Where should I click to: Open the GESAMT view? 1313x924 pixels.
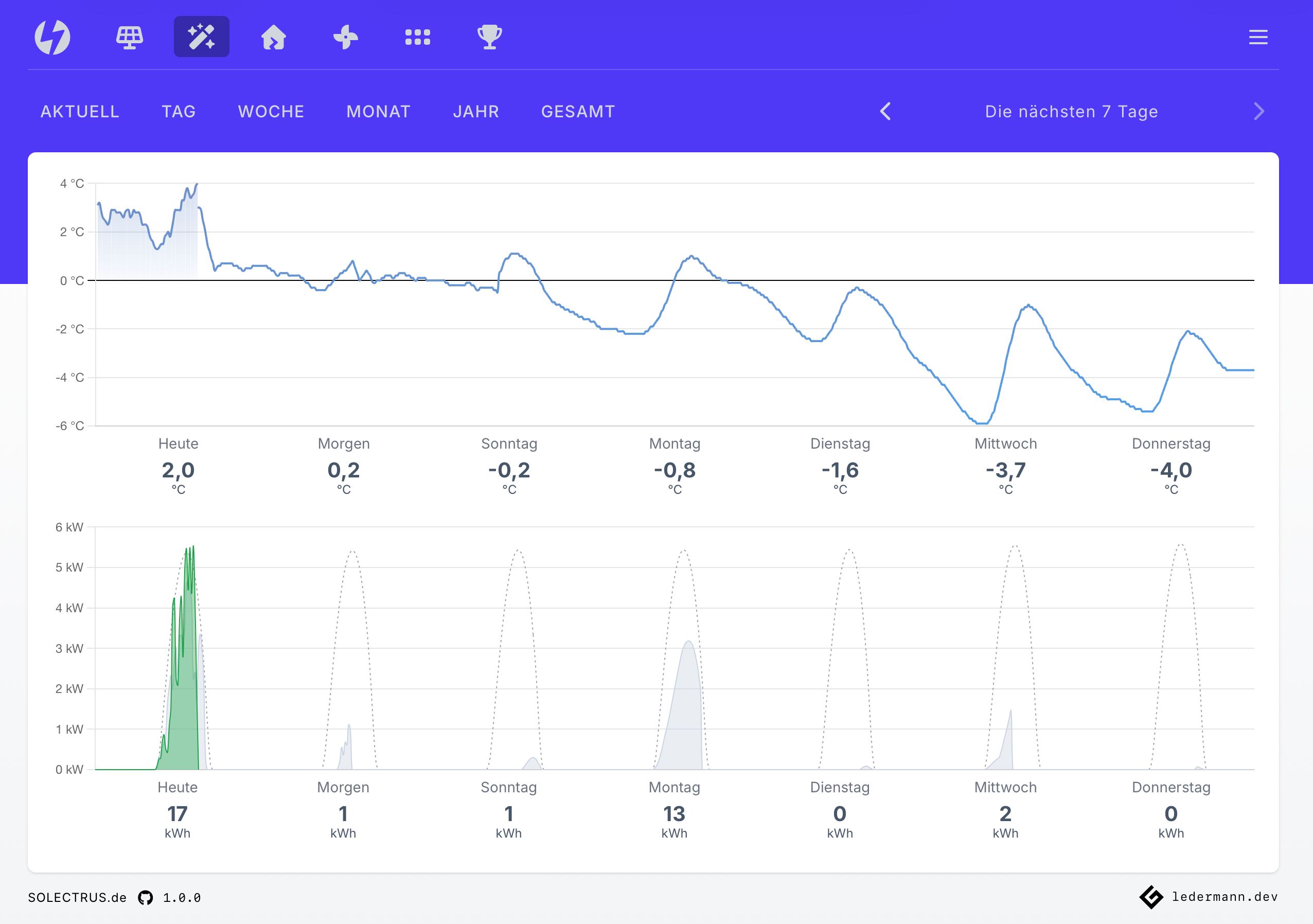(x=578, y=112)
